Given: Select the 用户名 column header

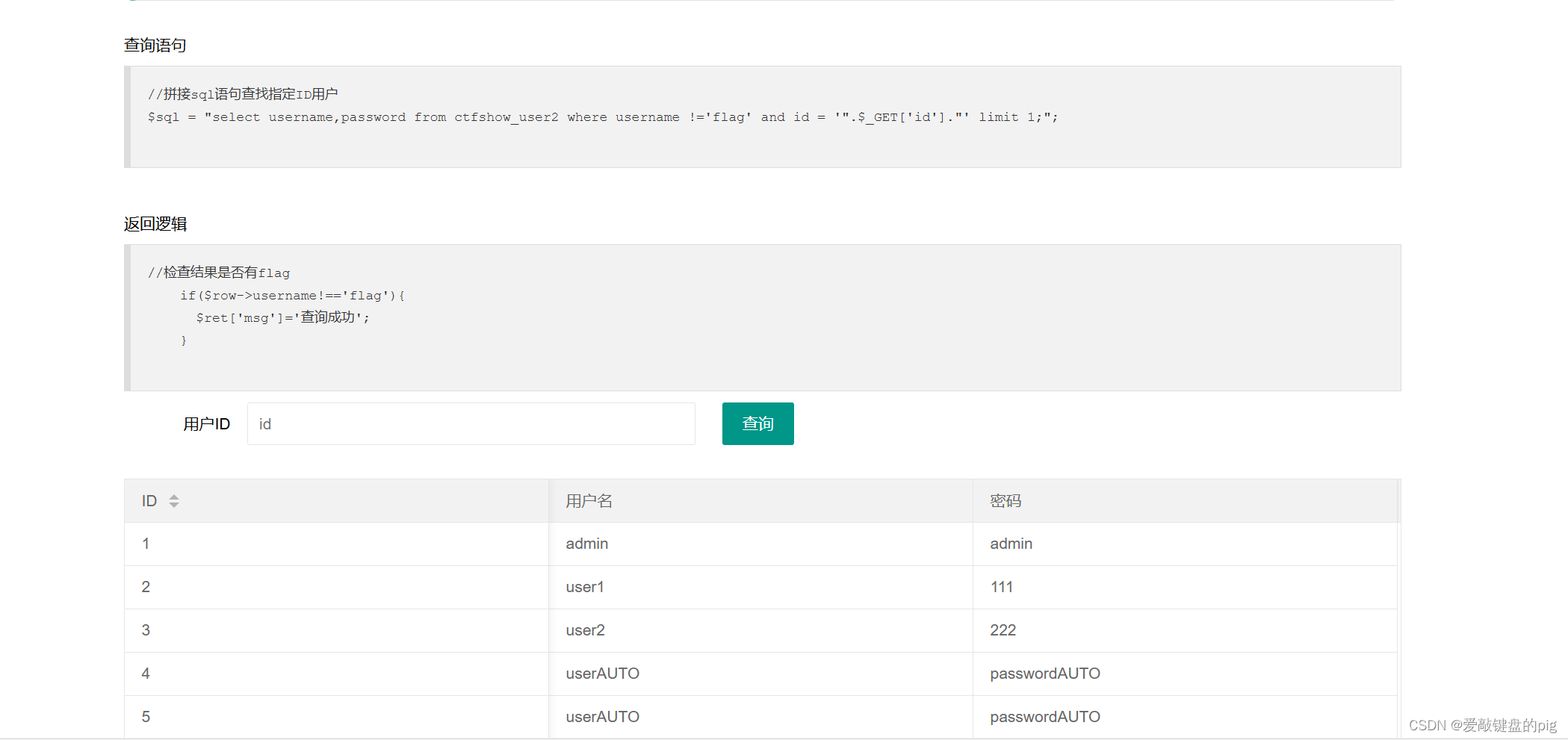Looking at the screenshot, I should point(760,501).
